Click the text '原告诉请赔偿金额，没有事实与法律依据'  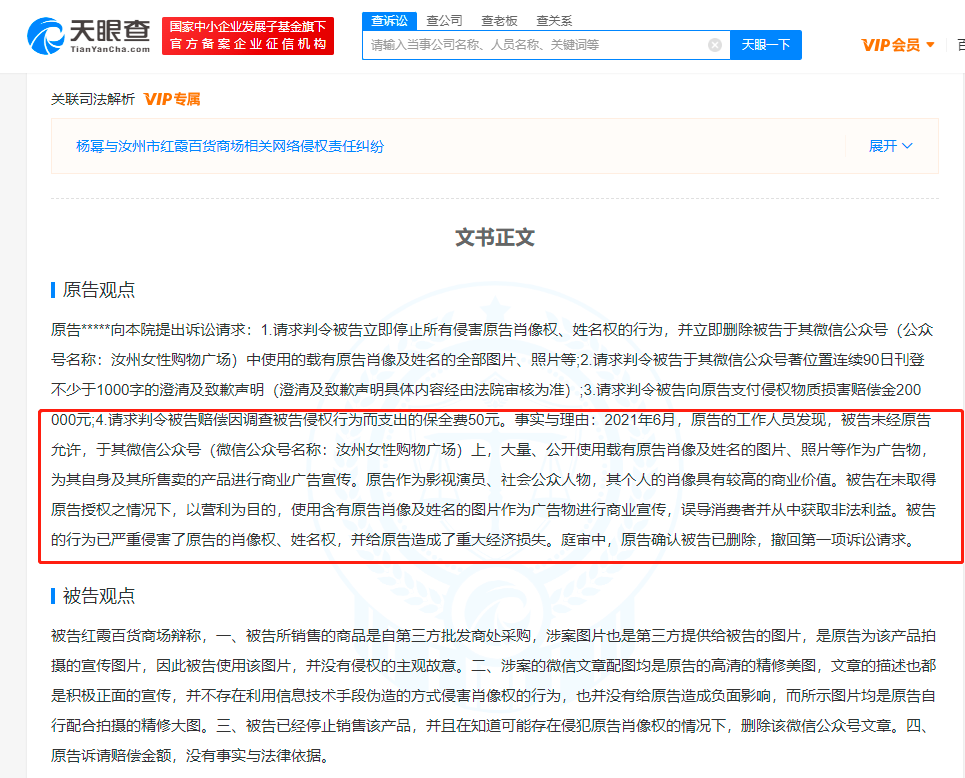pos(186,756)
